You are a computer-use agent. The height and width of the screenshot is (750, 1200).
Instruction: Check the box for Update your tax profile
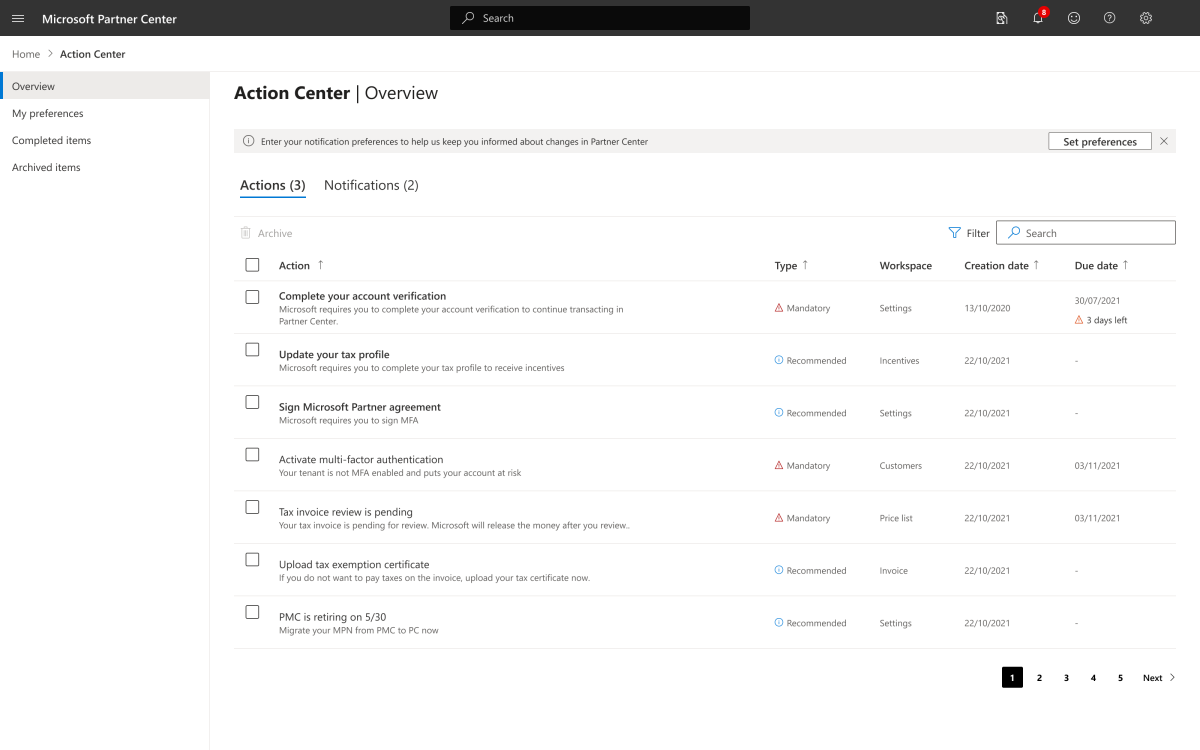pos(252,349)
